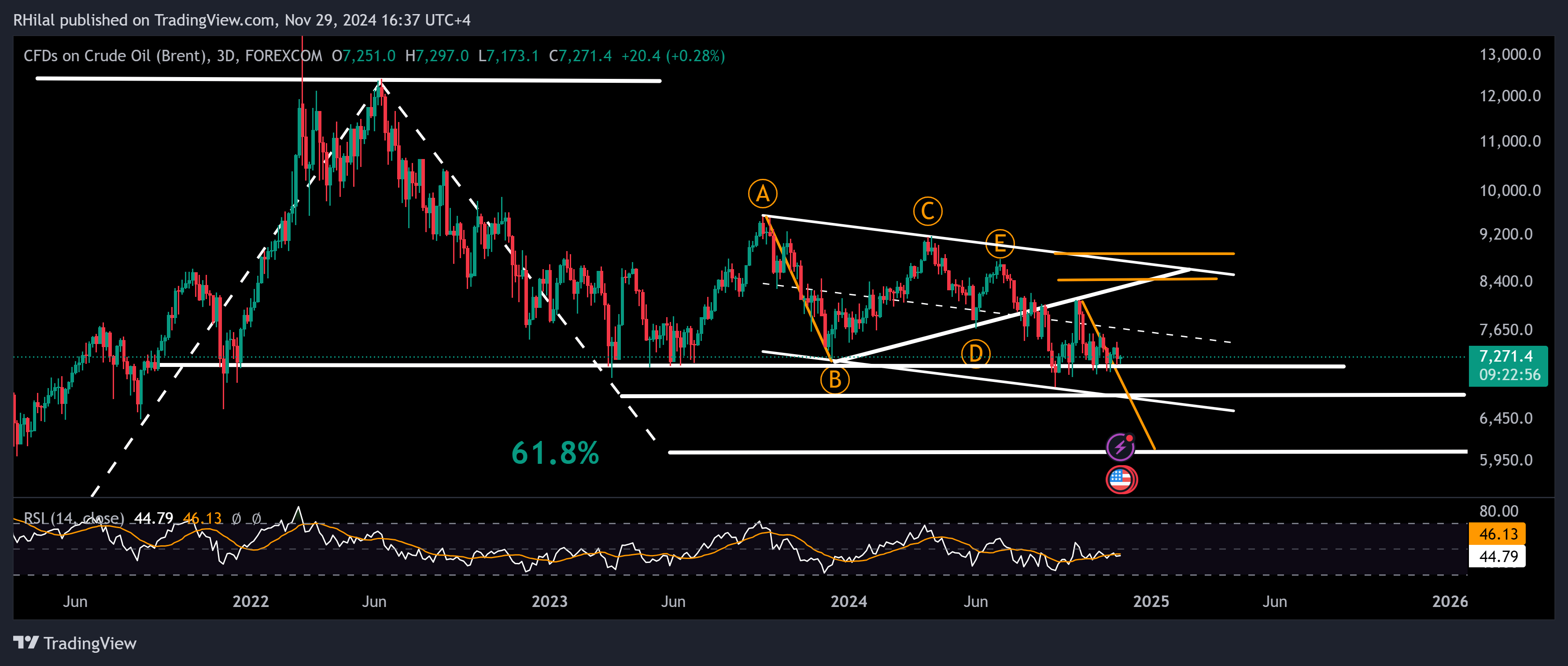Click the 12,000.0 price axis label

pyautogui.click(x=1510, y=96)
